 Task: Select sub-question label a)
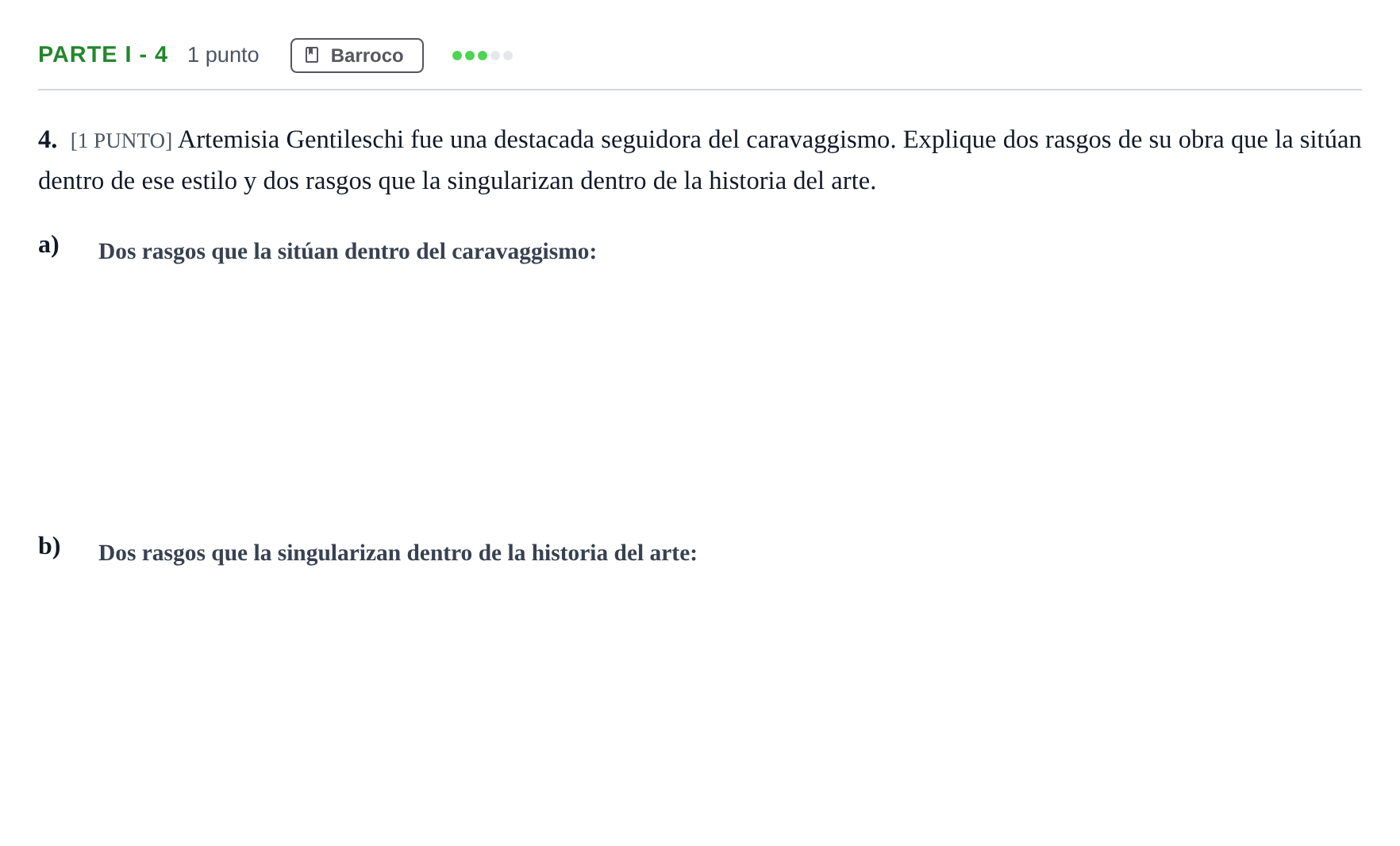pyautogui.click(x=48, y=244)
